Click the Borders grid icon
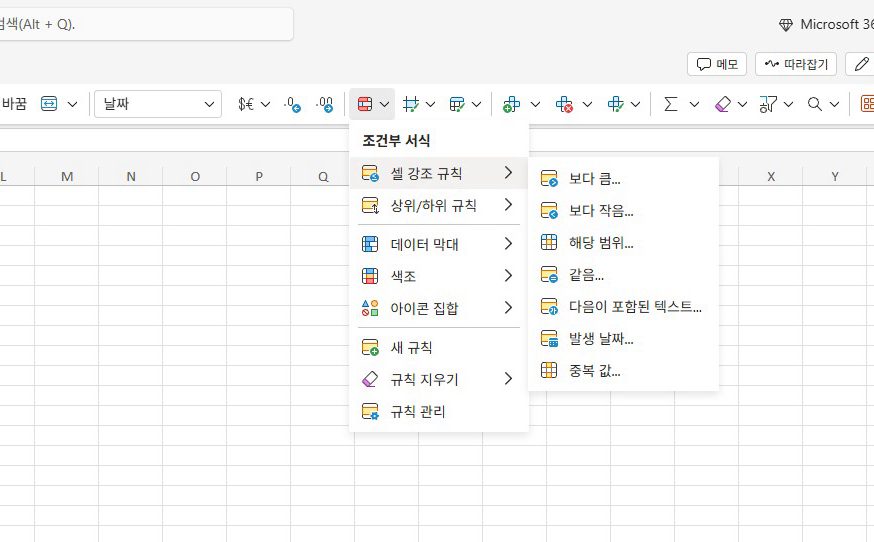This screenshot has width=874, height=542. 411,104
